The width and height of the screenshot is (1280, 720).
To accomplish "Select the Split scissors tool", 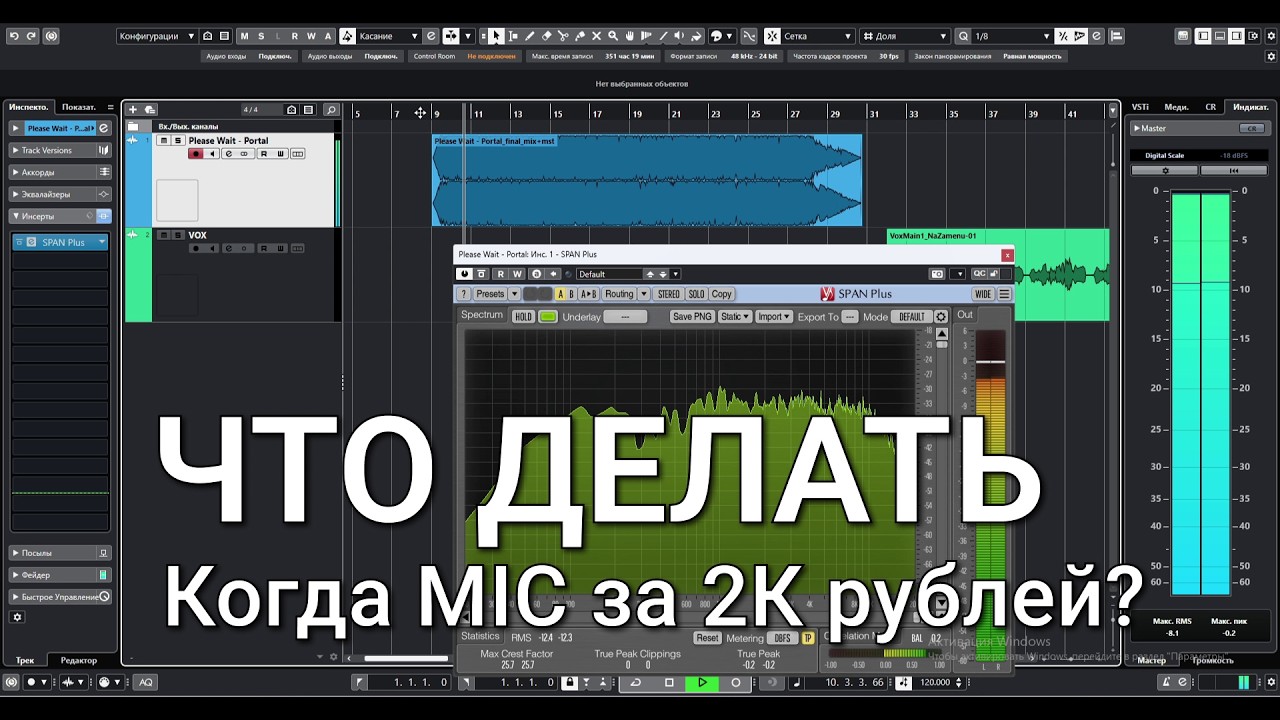I will point(563,36).
